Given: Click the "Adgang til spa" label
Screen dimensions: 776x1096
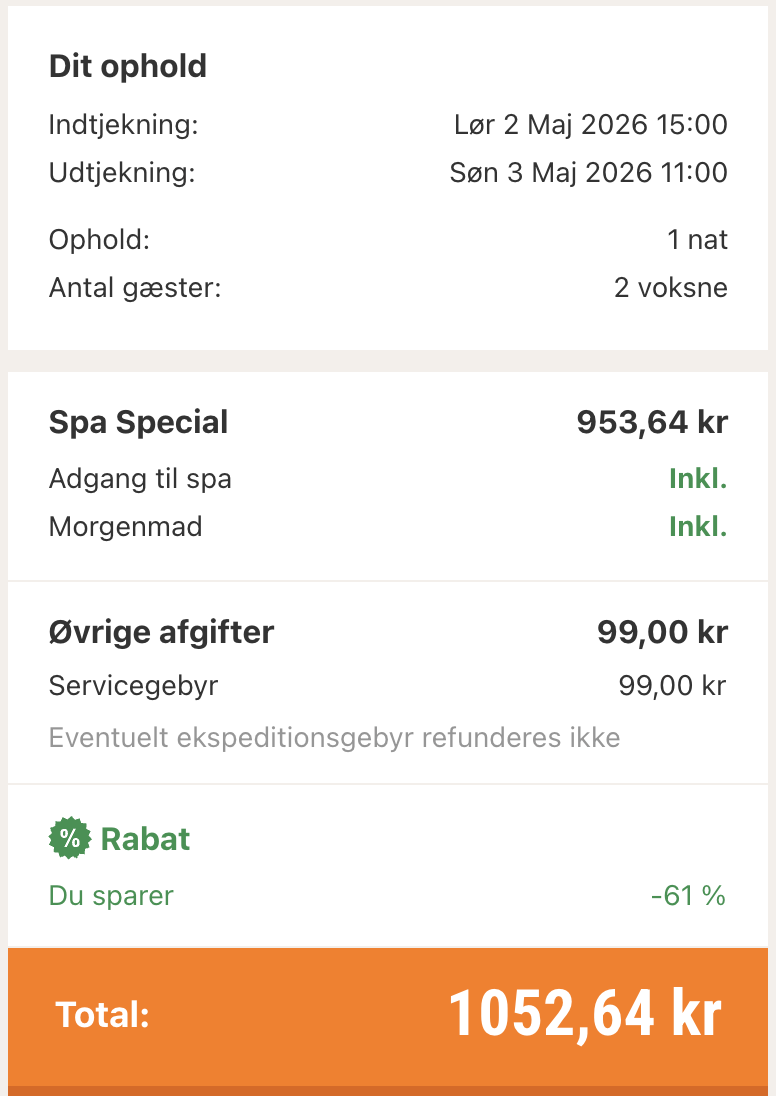Looking at the screenshot, I should pyautogui.click(x=140, y=479).
